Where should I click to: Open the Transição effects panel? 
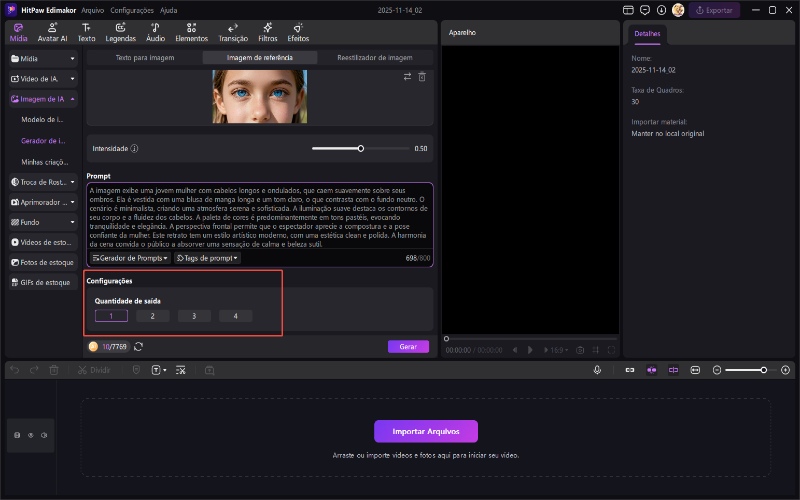pyautogui.click(x=233, y=31)
